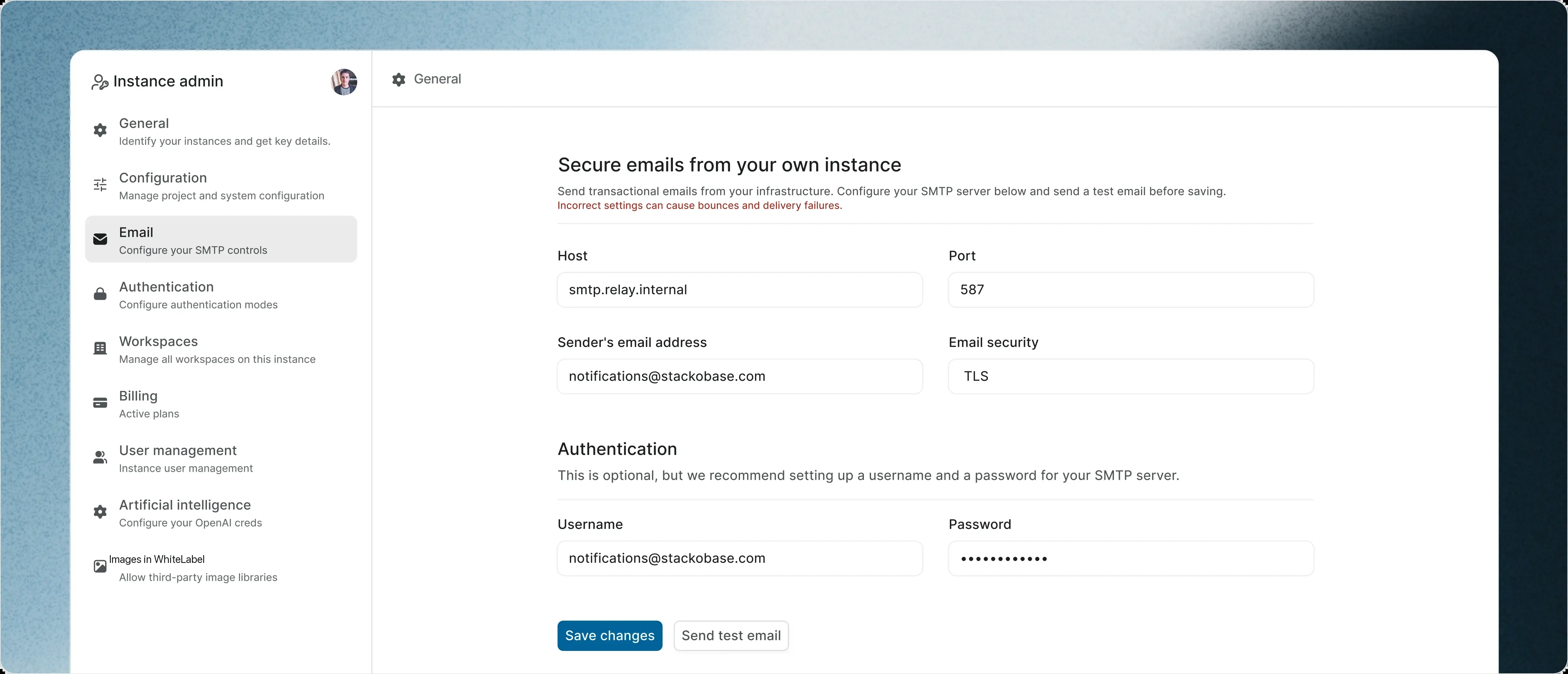Send a test email
The image size is (1568, 674).
pos(731,636)
